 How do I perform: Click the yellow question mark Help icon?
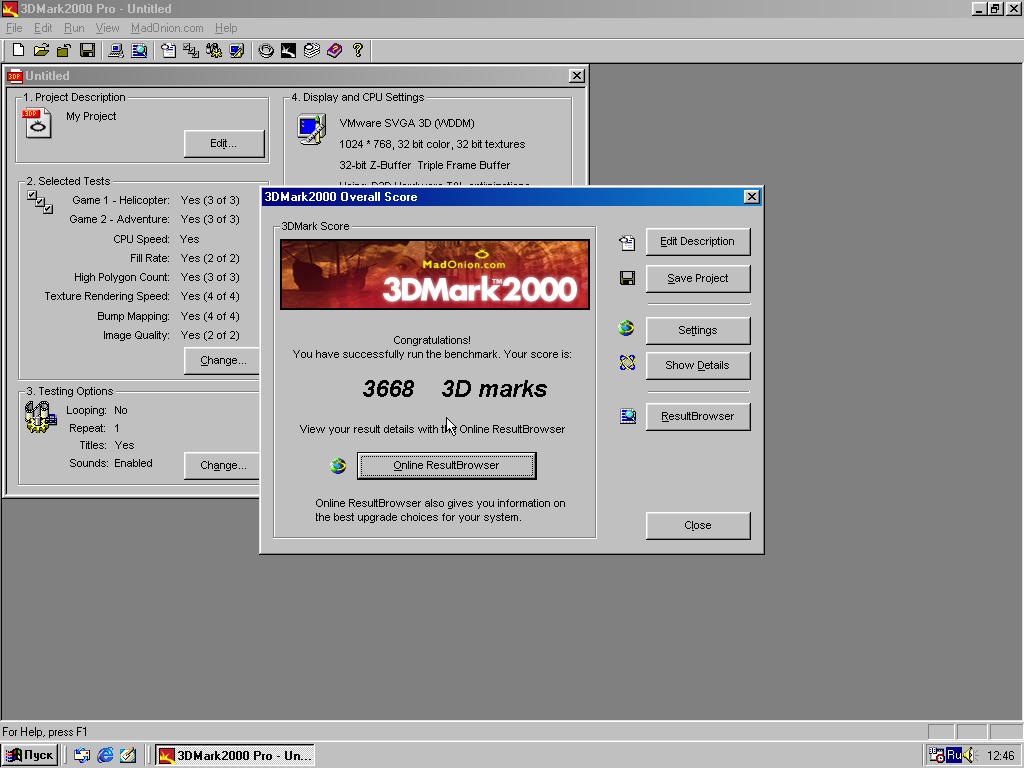pyautogui.click(x=357, y=50)
